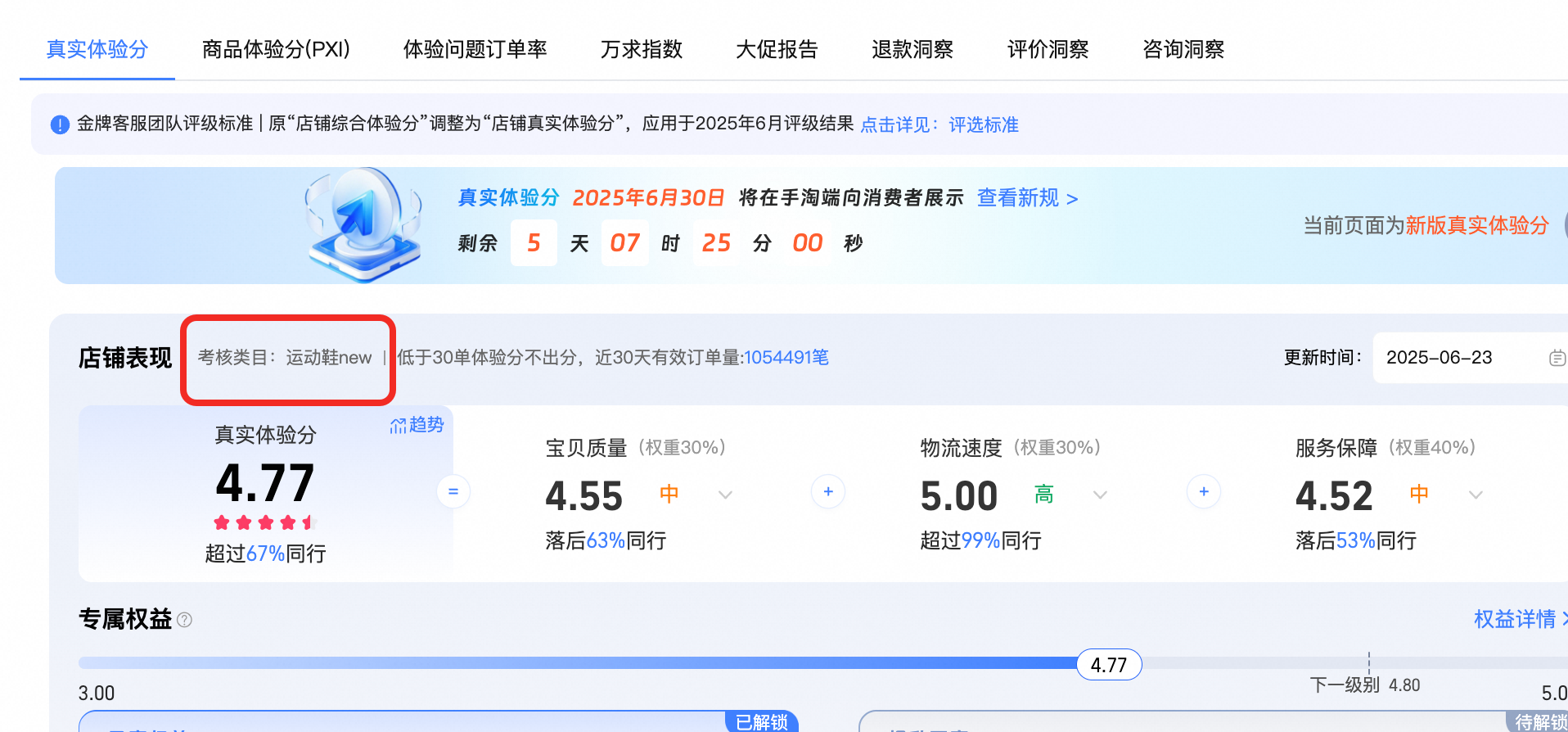Click the 趋势 chart icon
Image resolution: width=1568 pixels, height=732 pixels.
click(x=399, y=426)
